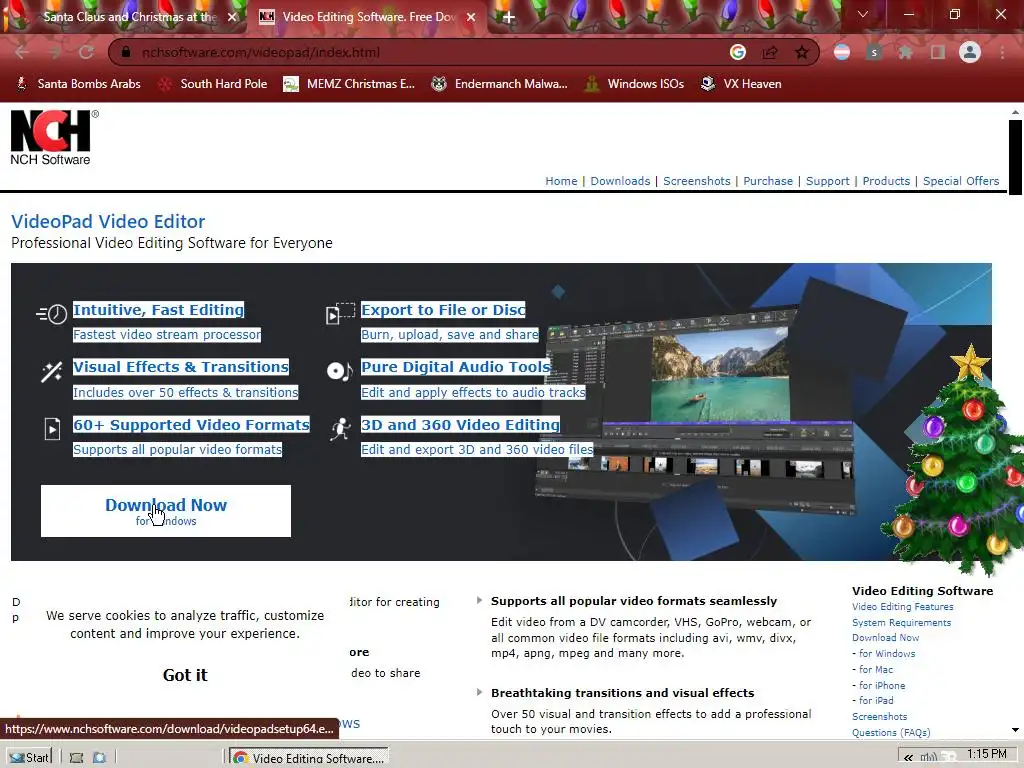Open the Chrome profile avatar
This screenshot has height=768, width=1024.
pyautogui.click(x=970, y=52)
